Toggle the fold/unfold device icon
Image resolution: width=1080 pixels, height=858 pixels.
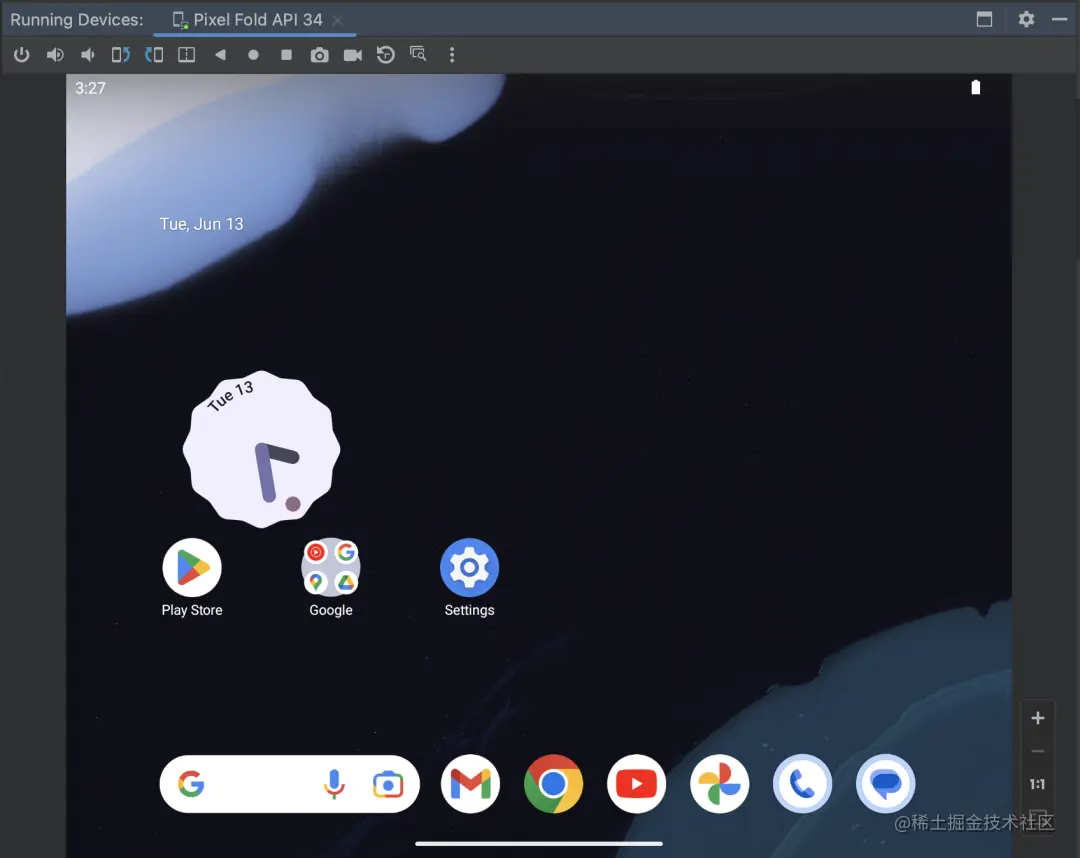point(187,54)
